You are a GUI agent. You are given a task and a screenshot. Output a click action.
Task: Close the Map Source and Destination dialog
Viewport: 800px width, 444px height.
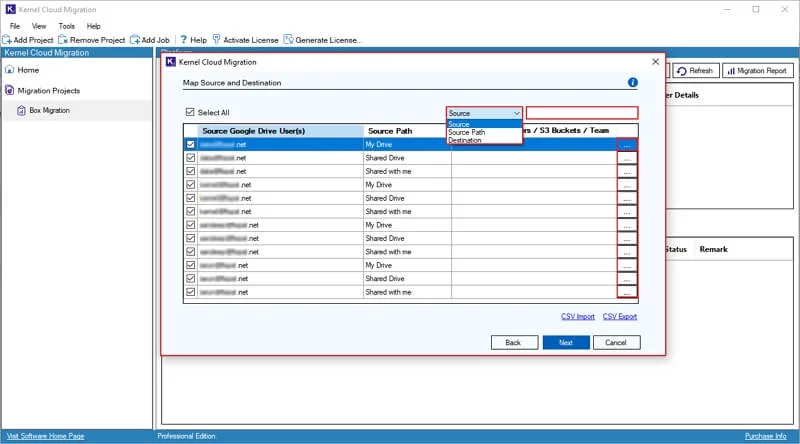pos(656,62)
